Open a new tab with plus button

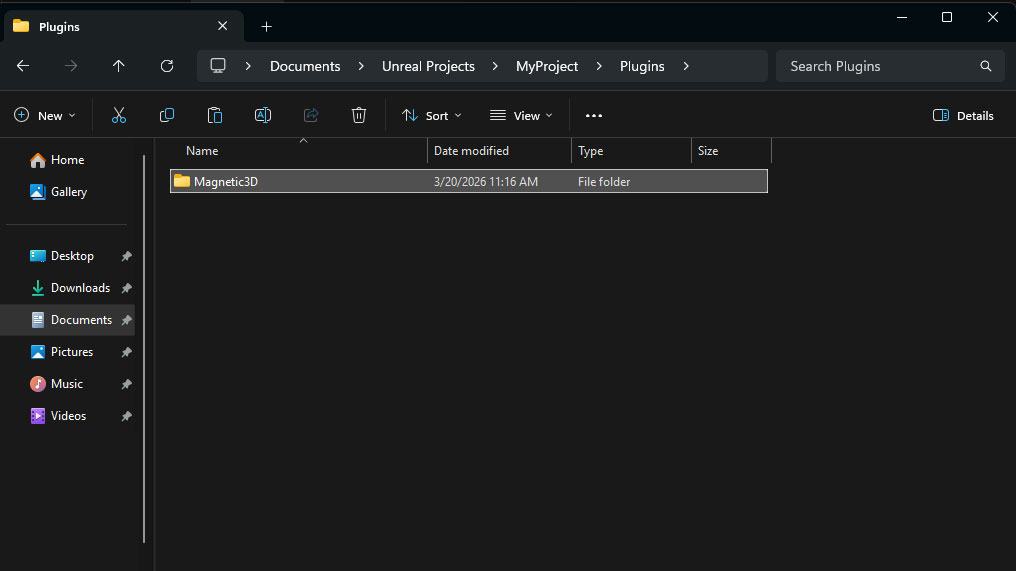coord(266,27)
